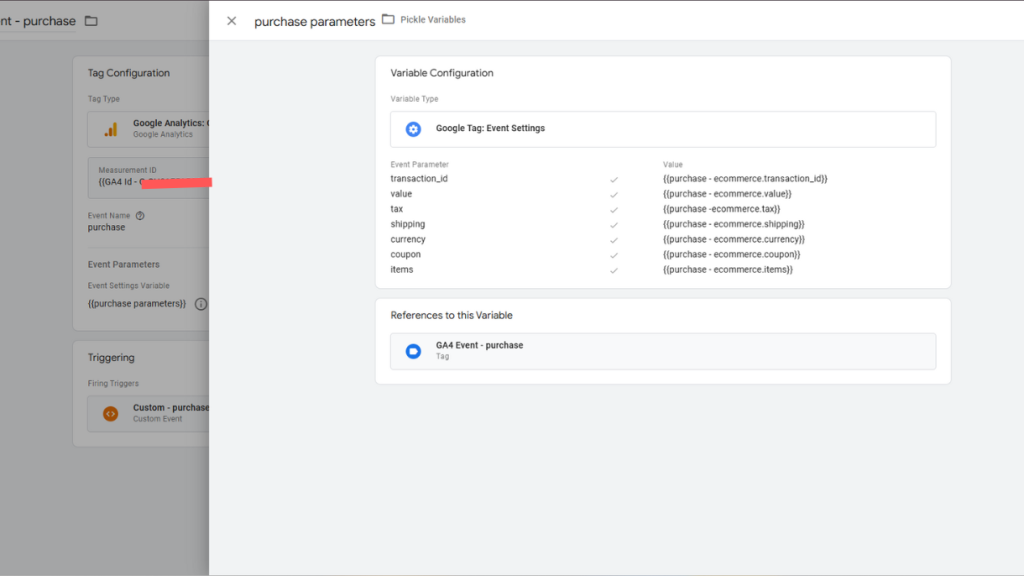
Task: Click the checkmark in the shipping row
Action: tap(614, 225)
